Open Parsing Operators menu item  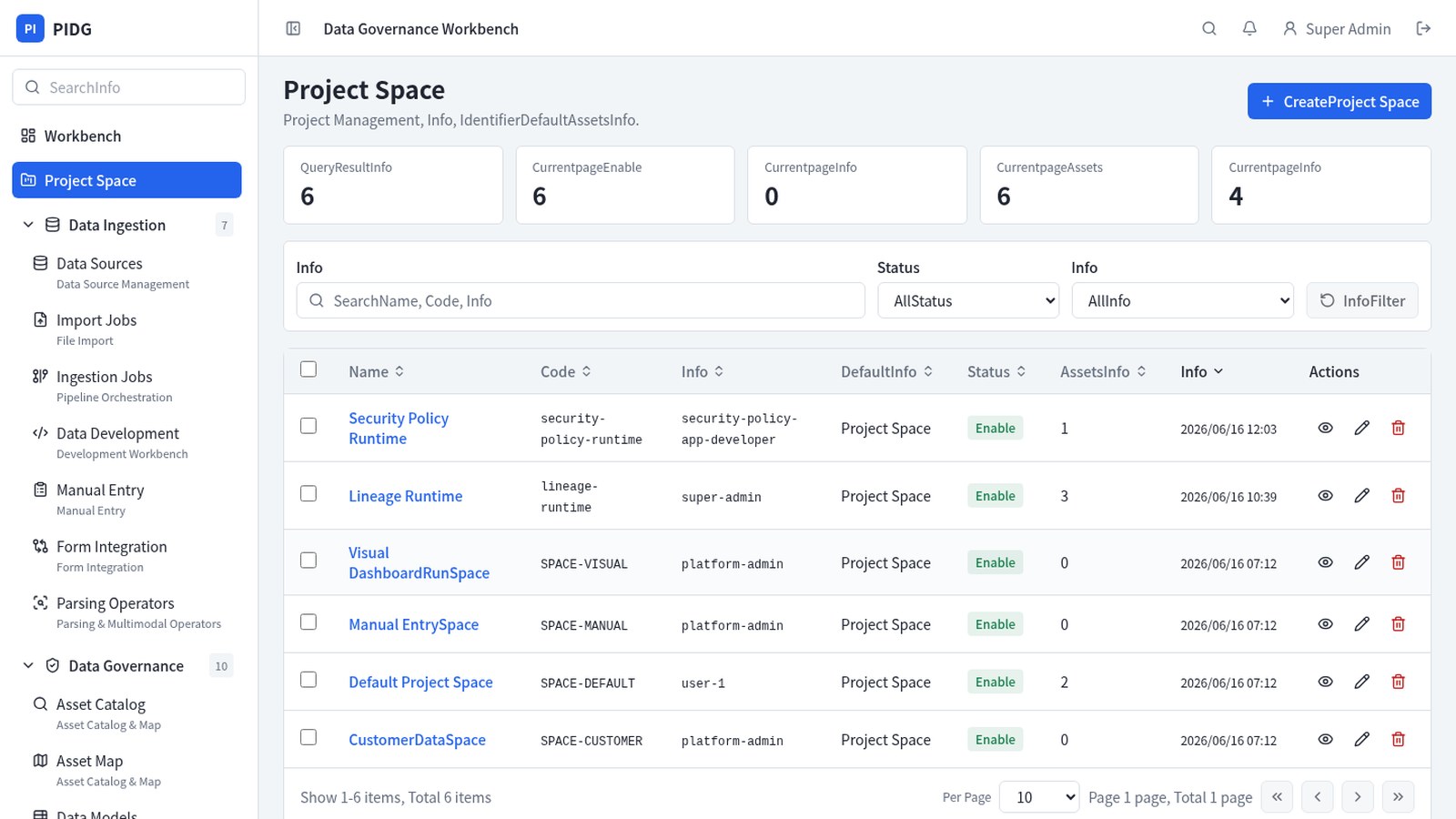tap(126, 612)
